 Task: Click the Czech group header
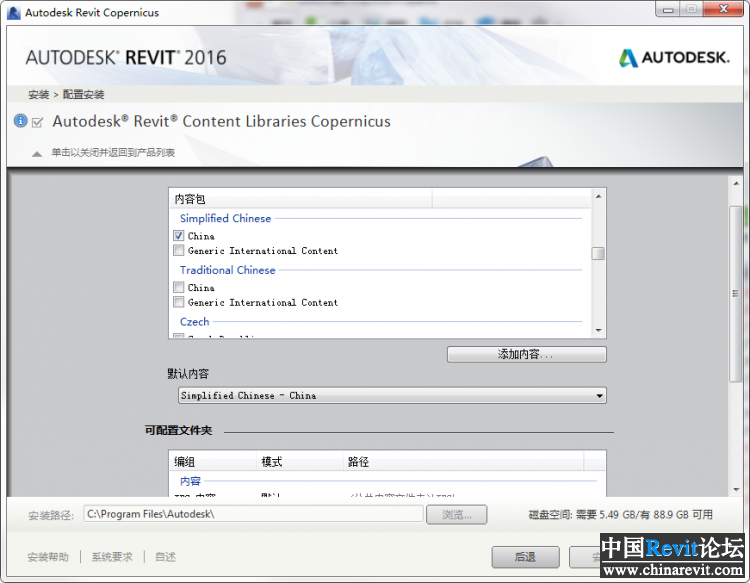click(194, 322)
